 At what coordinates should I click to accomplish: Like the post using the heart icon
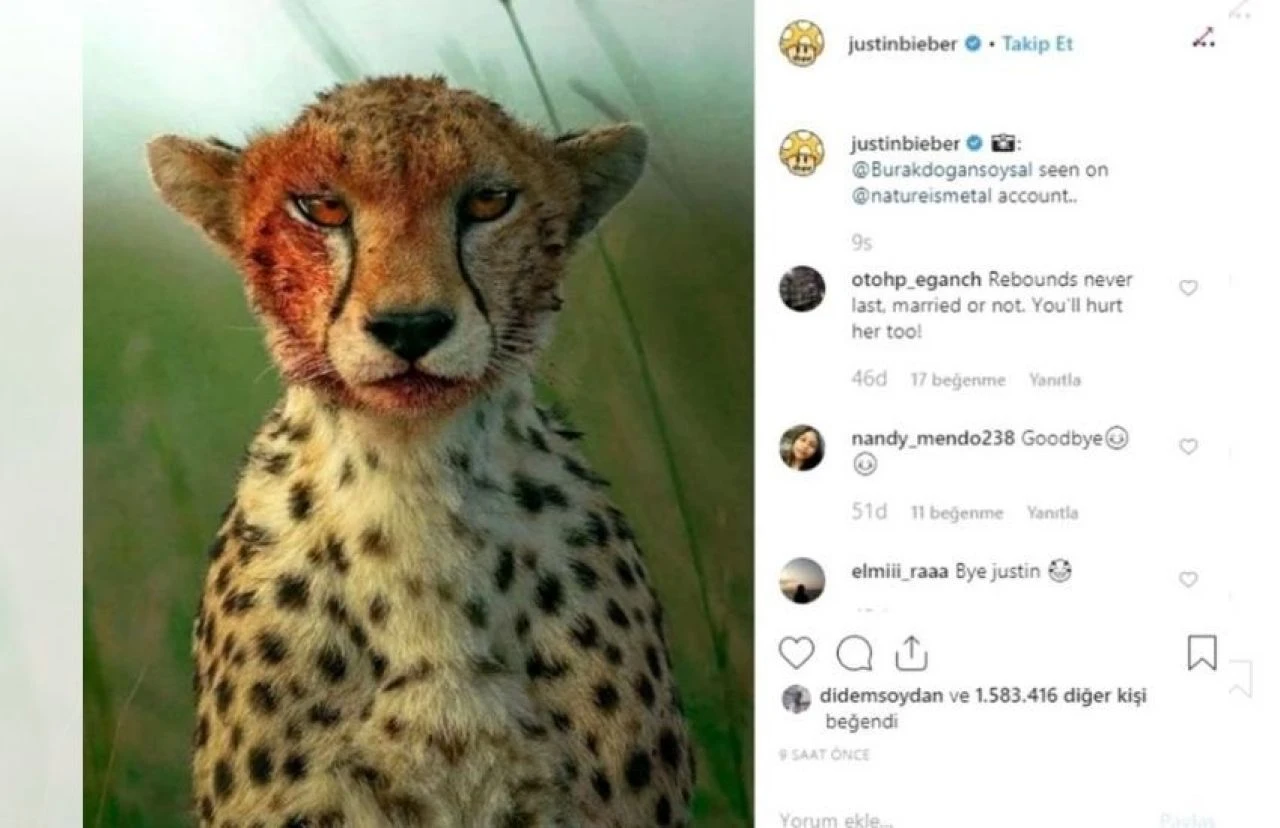click(x=795, y=652)
